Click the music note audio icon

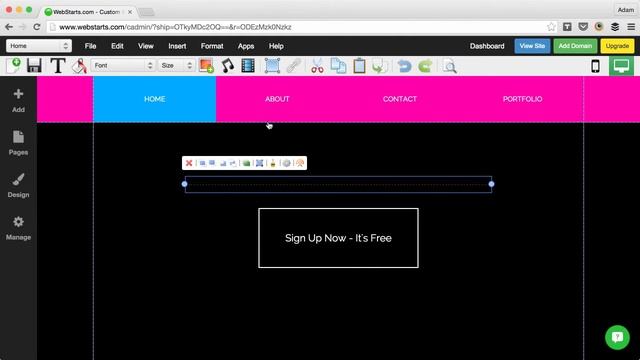pyautogui.click(x=227, y=66)
